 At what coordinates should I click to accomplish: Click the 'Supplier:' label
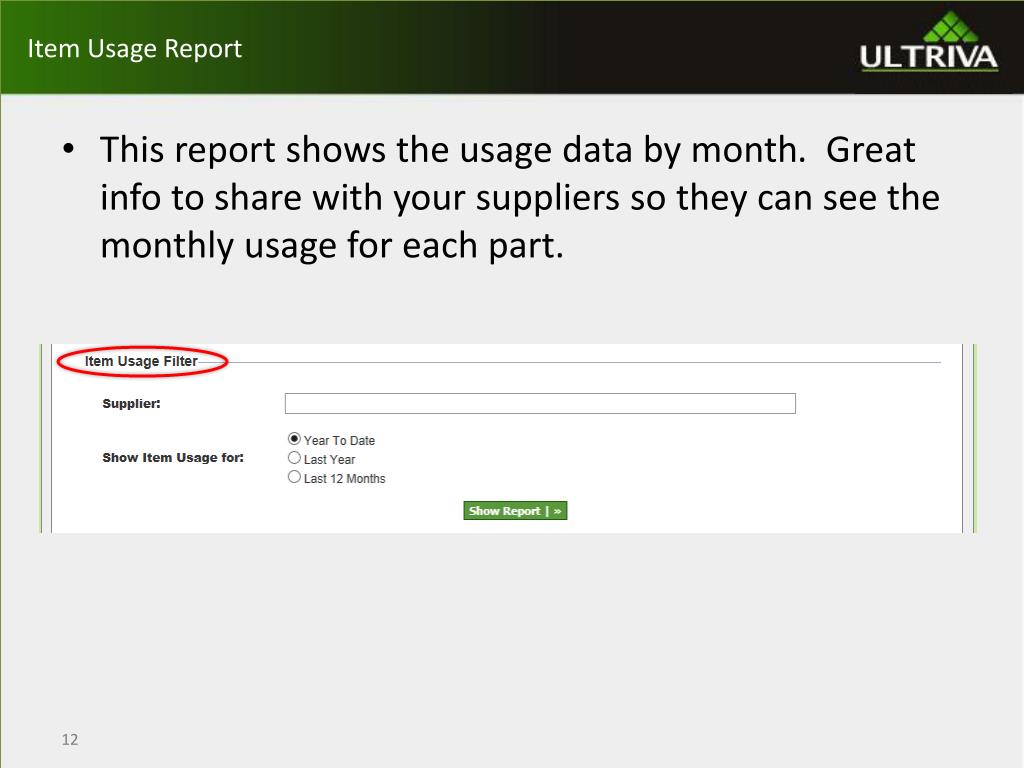(131, 404)
